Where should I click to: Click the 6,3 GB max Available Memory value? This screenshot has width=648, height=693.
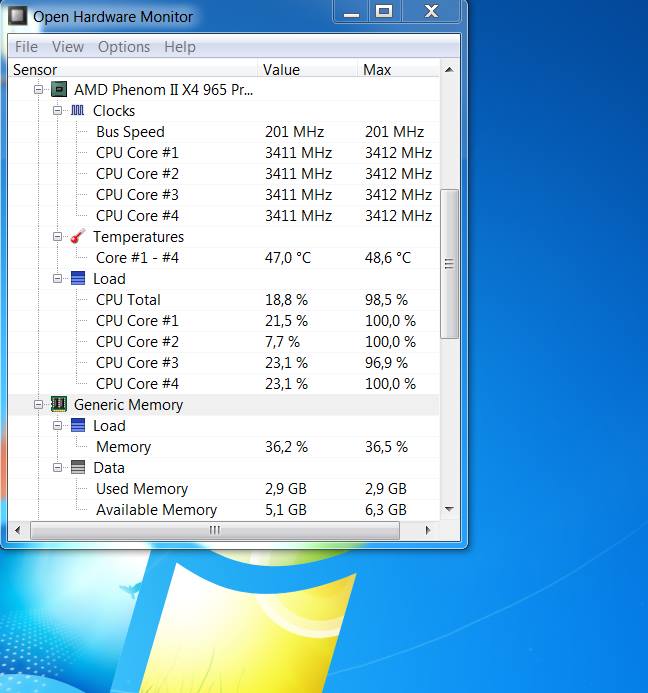click(385, 510)
